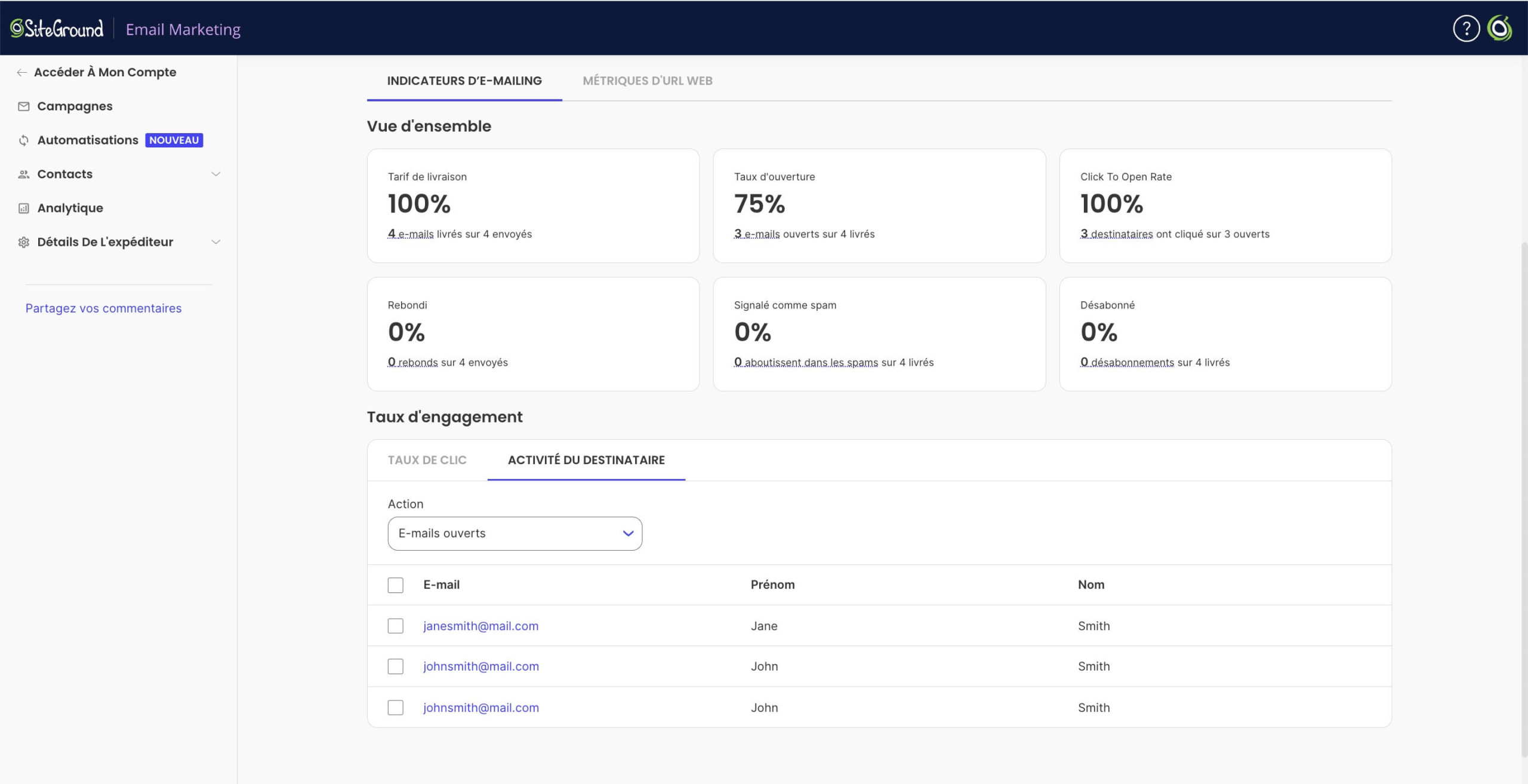Click the Action dropdown arrow
The image size is (1528, 784).
click(628, 533)
